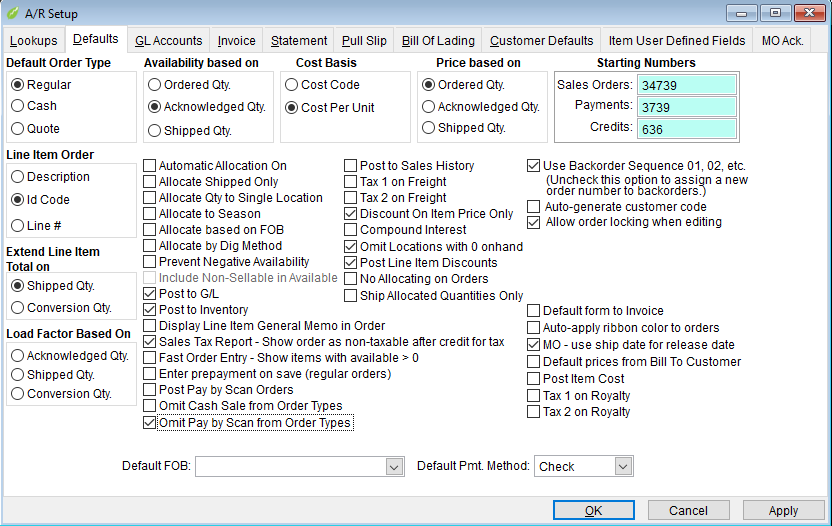The height and width of the screenshot is (526, 832).
Task: Expand the Default FOB dropdown
Action: click(392, 467)
